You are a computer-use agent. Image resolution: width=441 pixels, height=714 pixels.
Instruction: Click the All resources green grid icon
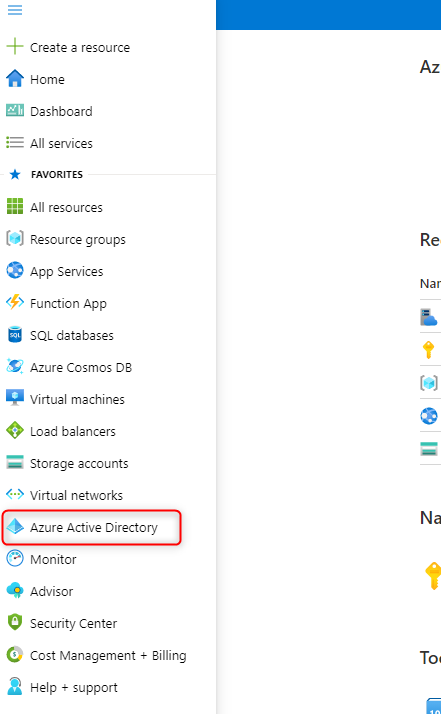pyautogui.click(x=15, y=206)
